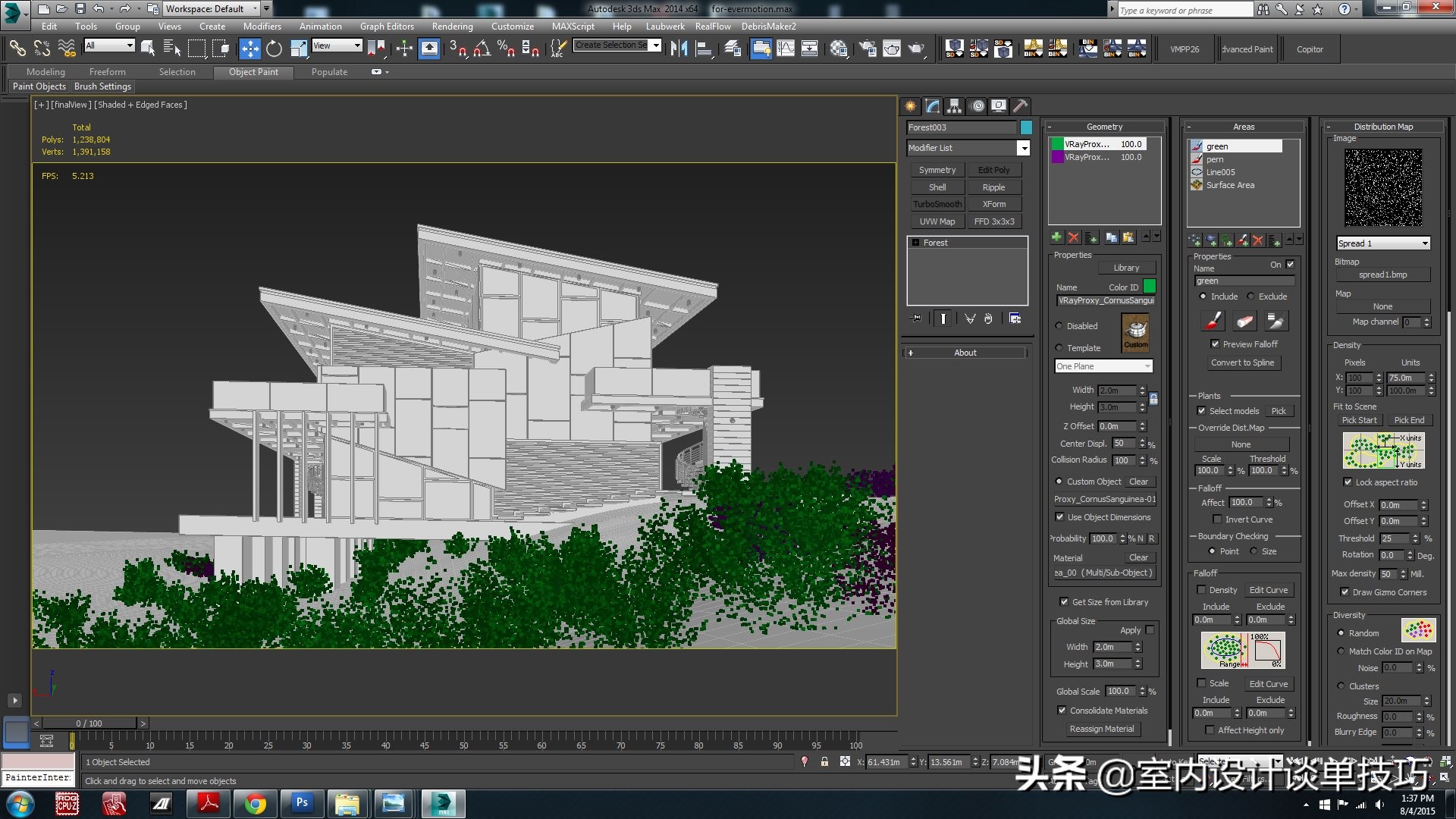Delete geometry item with red X
The height and width of the screenshot is (819, 1456).
pyautogui.click(x=1073, y=237)
